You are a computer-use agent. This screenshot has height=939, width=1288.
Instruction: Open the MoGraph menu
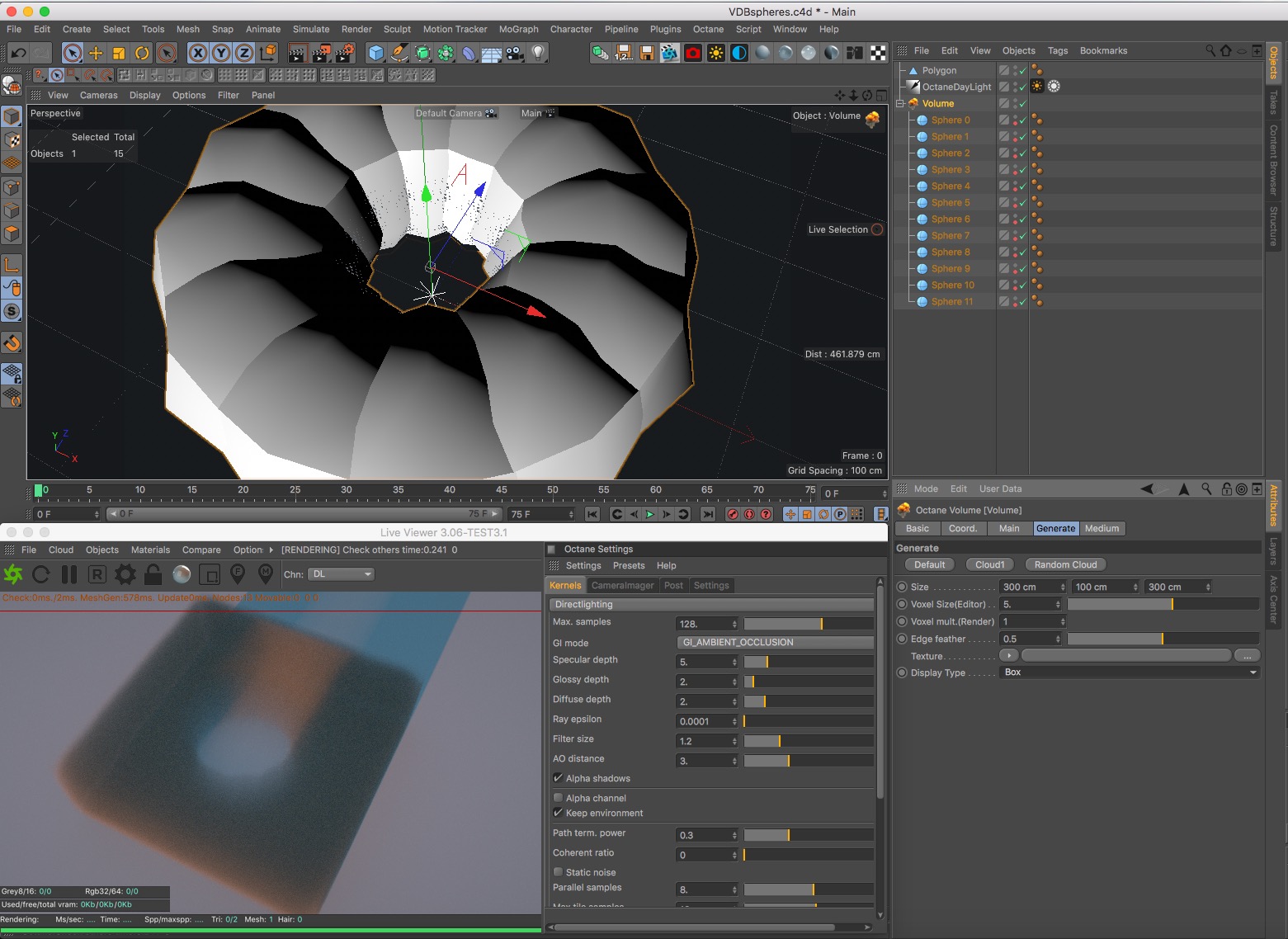tap(518, 29)
